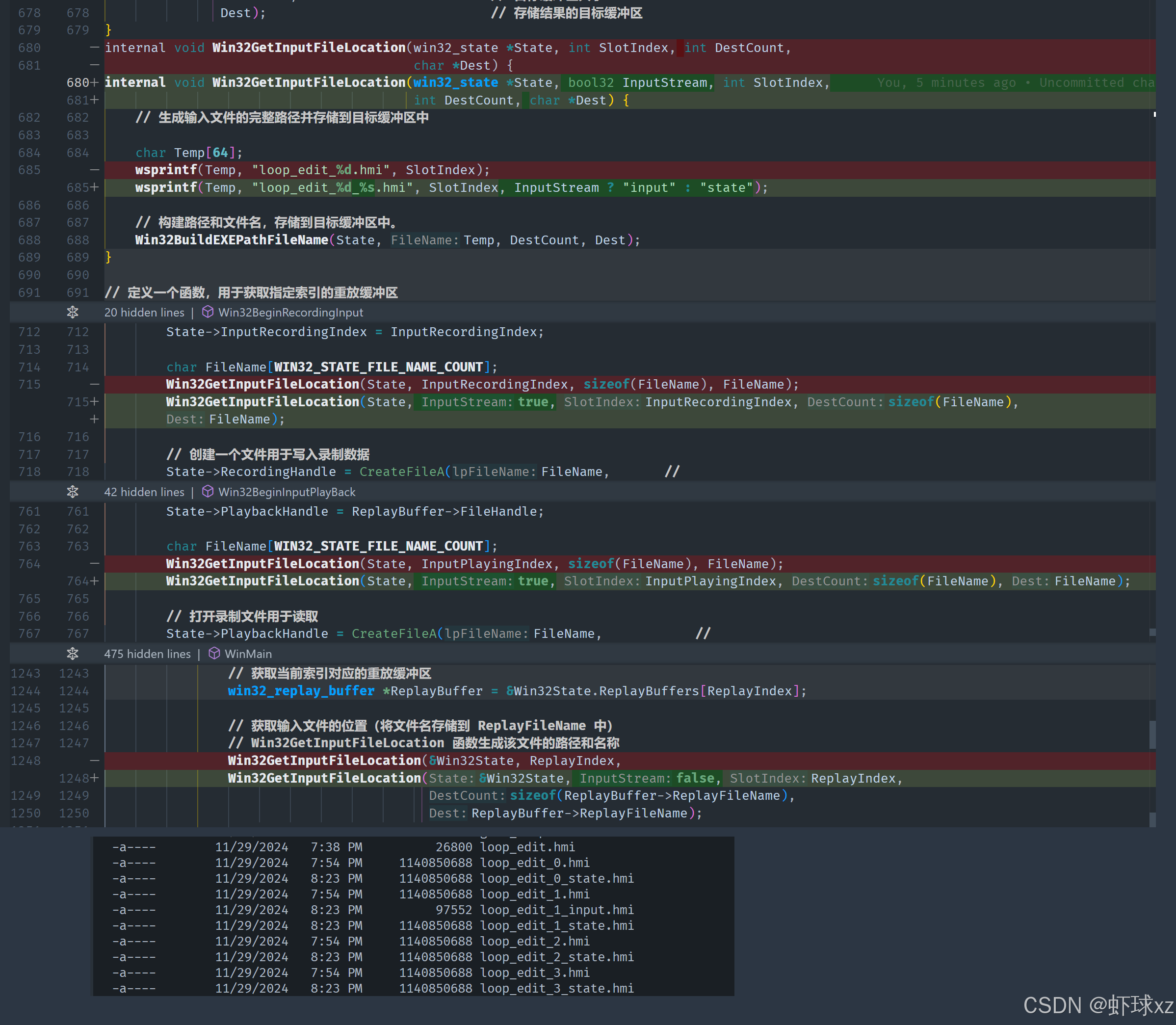Click the minus marker on removed line 764
Viewport: 1176px width, 1025px height.
94,564
